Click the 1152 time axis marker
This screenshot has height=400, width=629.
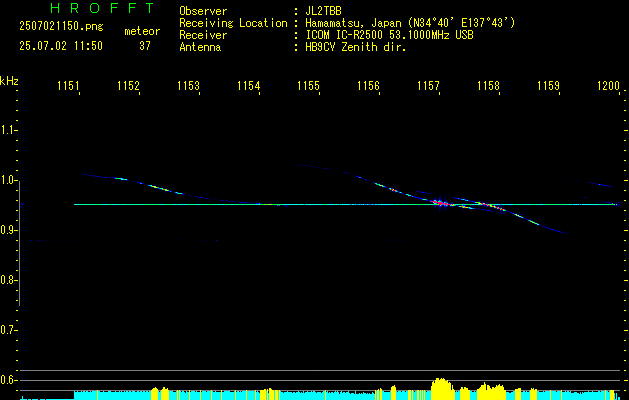click(x=128, y=86)
